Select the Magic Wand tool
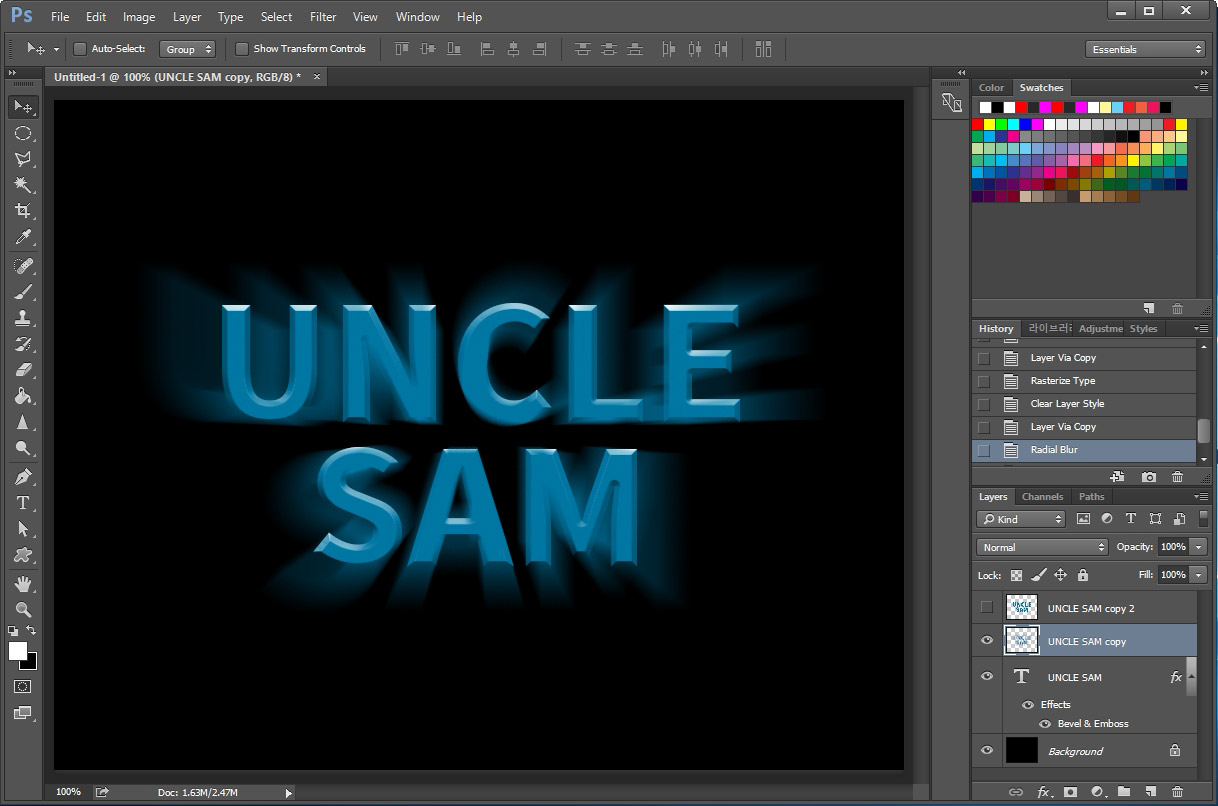The image size is (1218, 806). tap(23, 185)
